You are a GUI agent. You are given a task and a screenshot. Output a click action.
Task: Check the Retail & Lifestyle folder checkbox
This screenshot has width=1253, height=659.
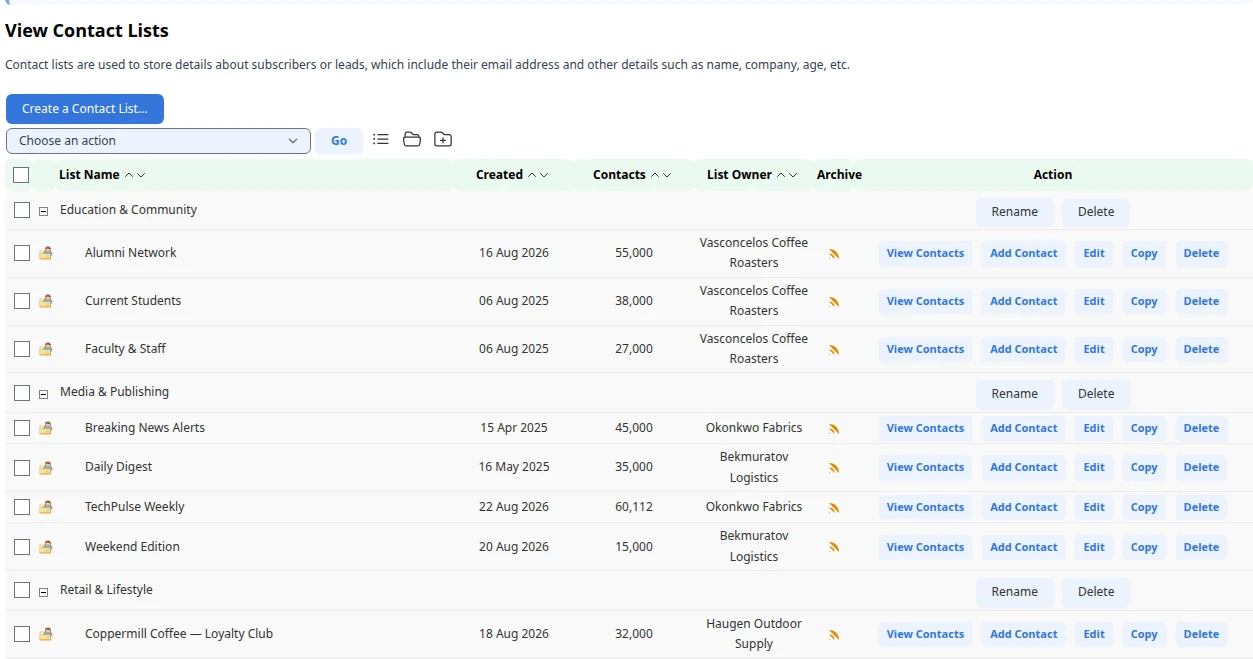pos(22,591)
